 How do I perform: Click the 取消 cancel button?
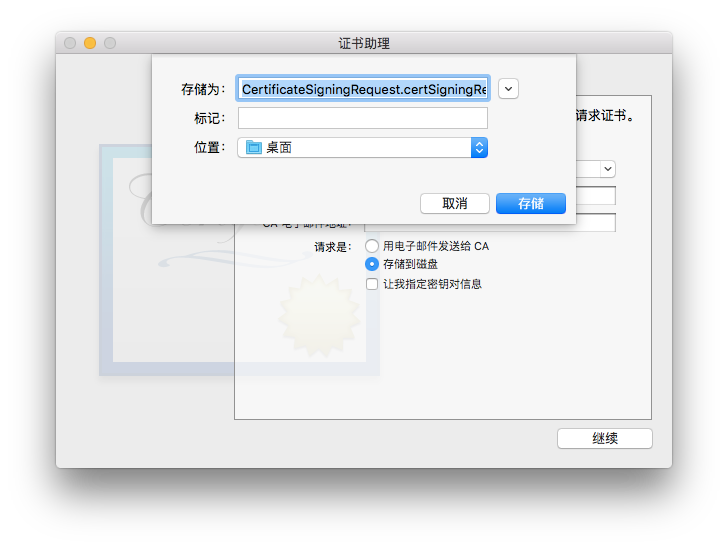tap(455, 203)
